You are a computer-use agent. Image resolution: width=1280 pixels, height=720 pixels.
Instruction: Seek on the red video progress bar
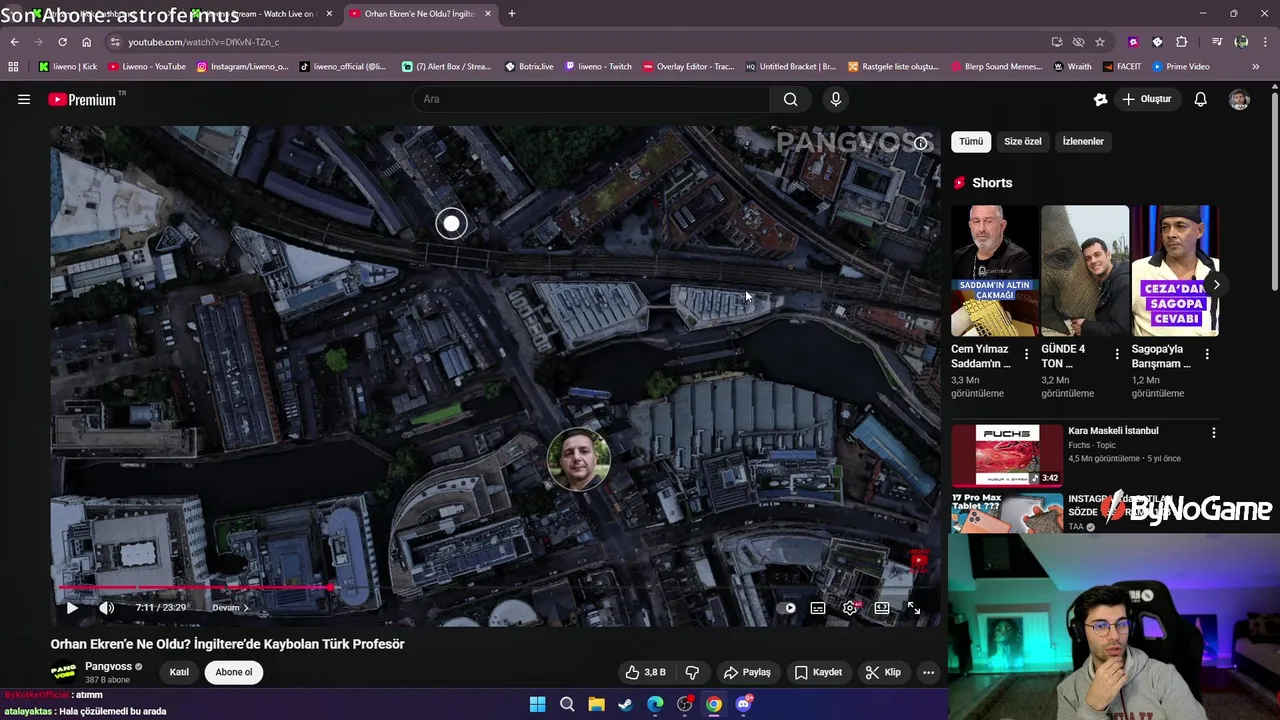click(496, 587)
